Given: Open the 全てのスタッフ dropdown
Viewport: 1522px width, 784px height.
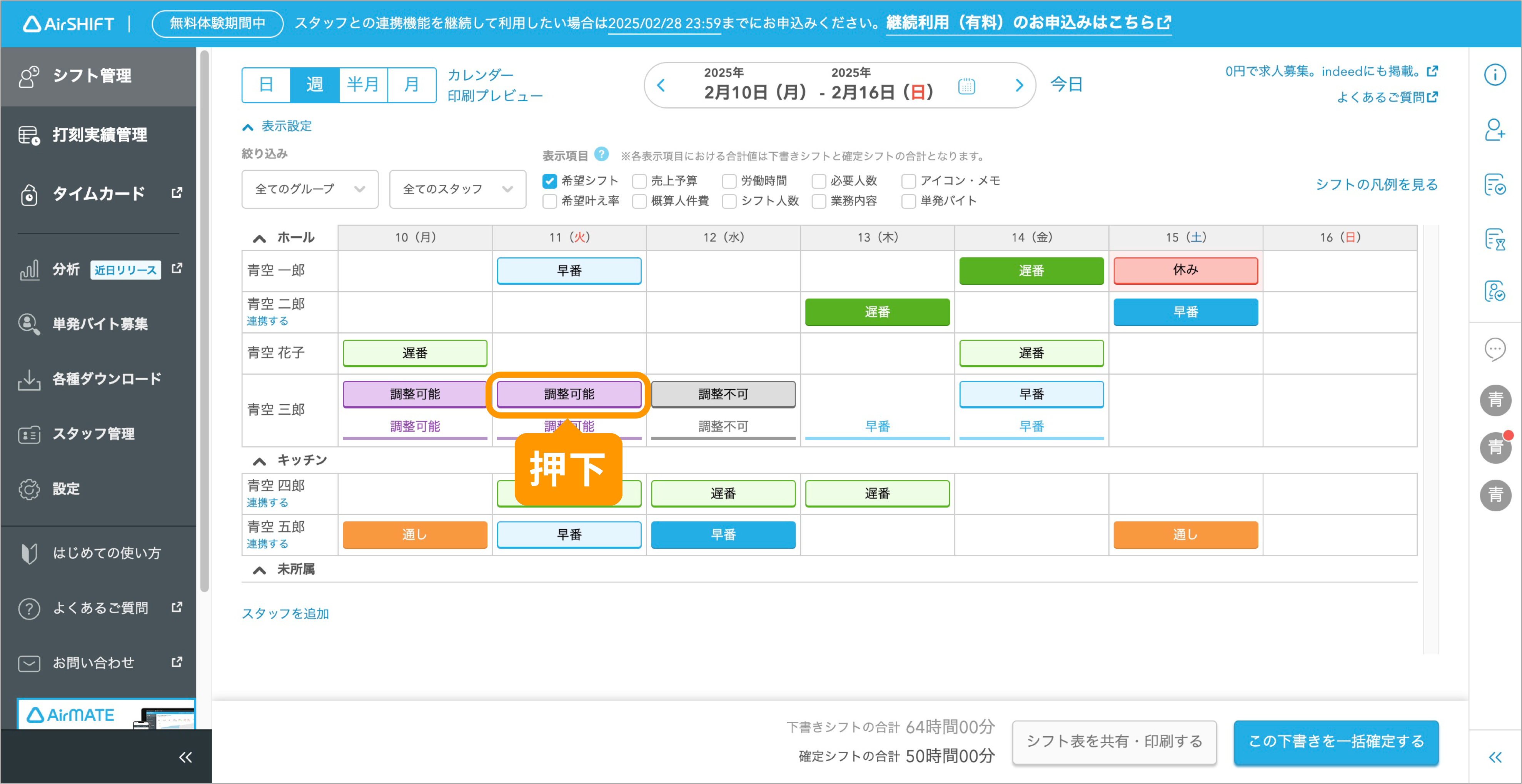Looking at the screenshot, I should coord(457,189).
